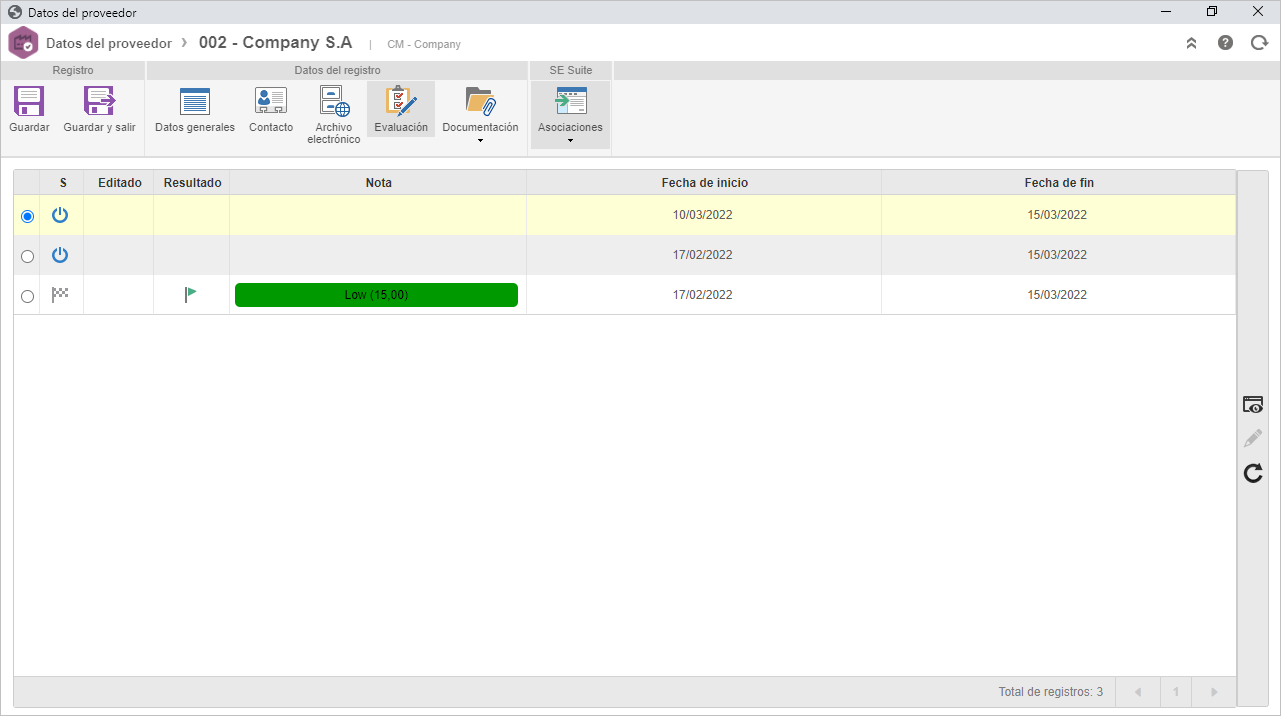This screenshot has height=716, width=1281.
Task: Click the checkered flag status icon
Action: click(60, 294)
